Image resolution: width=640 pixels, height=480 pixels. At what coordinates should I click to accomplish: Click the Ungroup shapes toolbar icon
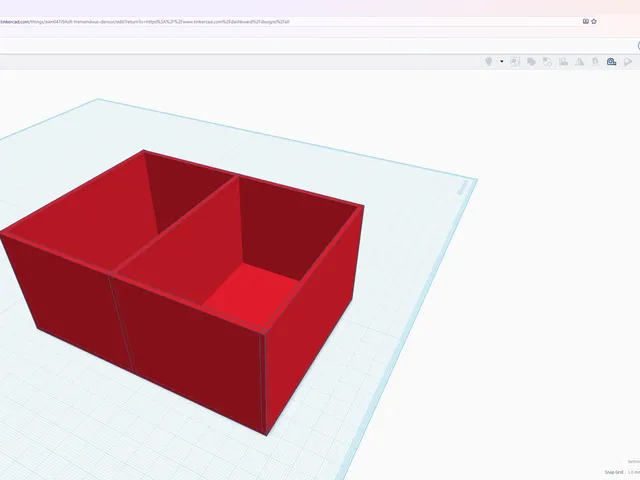547,62
